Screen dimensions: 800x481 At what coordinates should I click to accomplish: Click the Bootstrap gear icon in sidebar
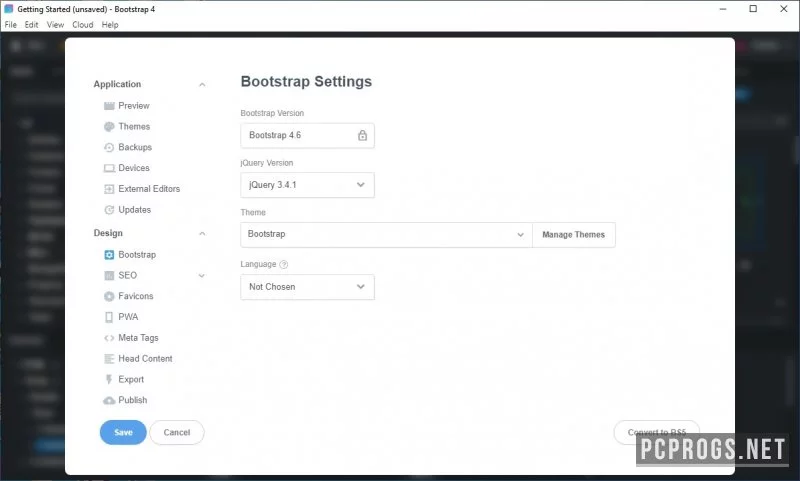pos(109,255)
